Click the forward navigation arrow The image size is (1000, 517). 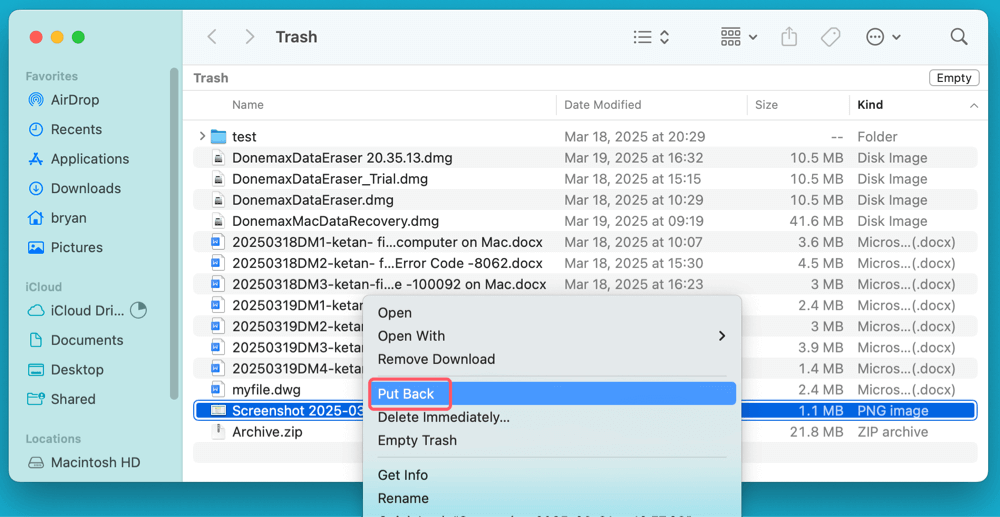click(x=250, y=37)
